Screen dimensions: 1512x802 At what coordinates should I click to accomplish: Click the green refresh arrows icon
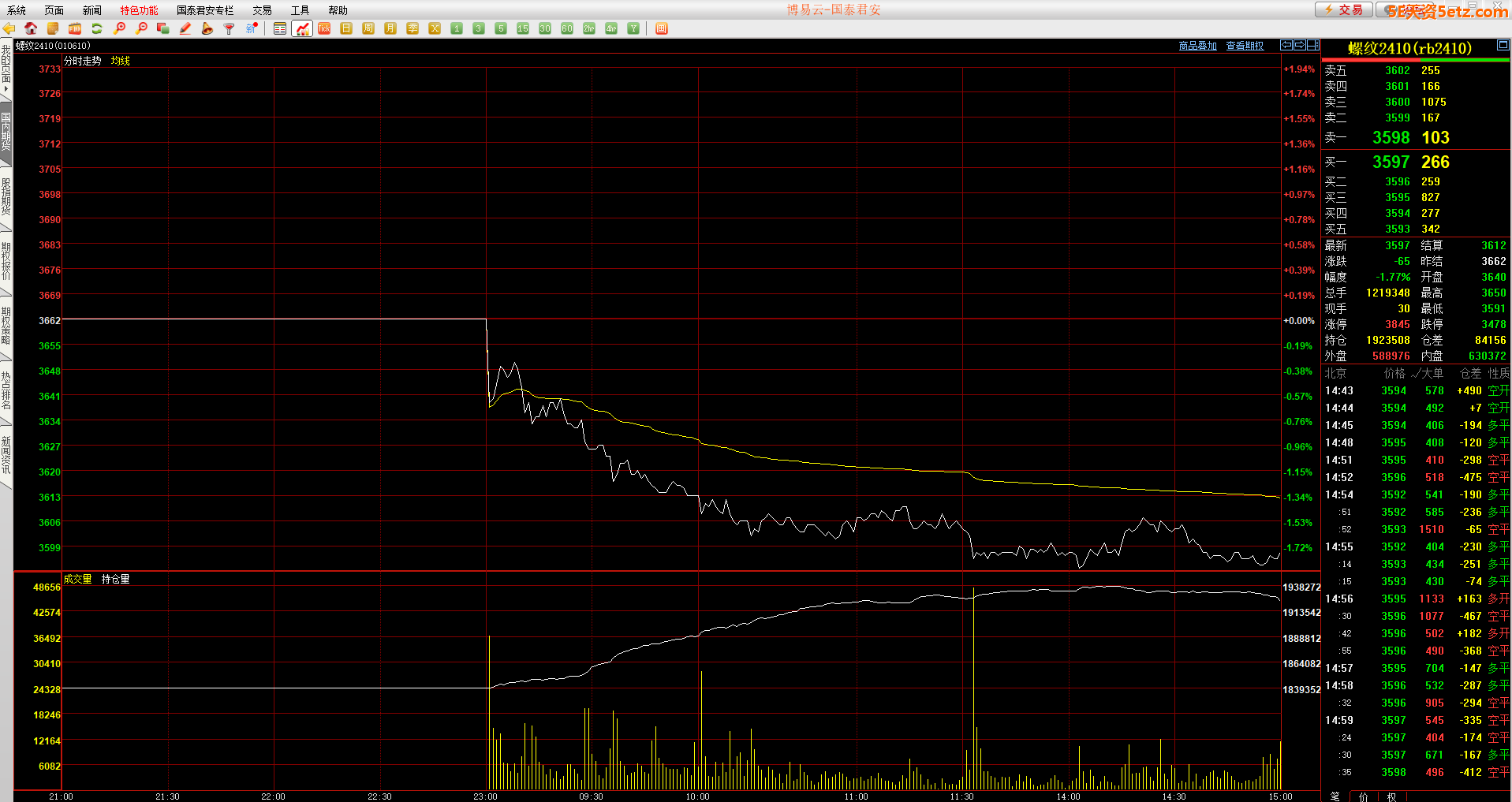(97, 28)
